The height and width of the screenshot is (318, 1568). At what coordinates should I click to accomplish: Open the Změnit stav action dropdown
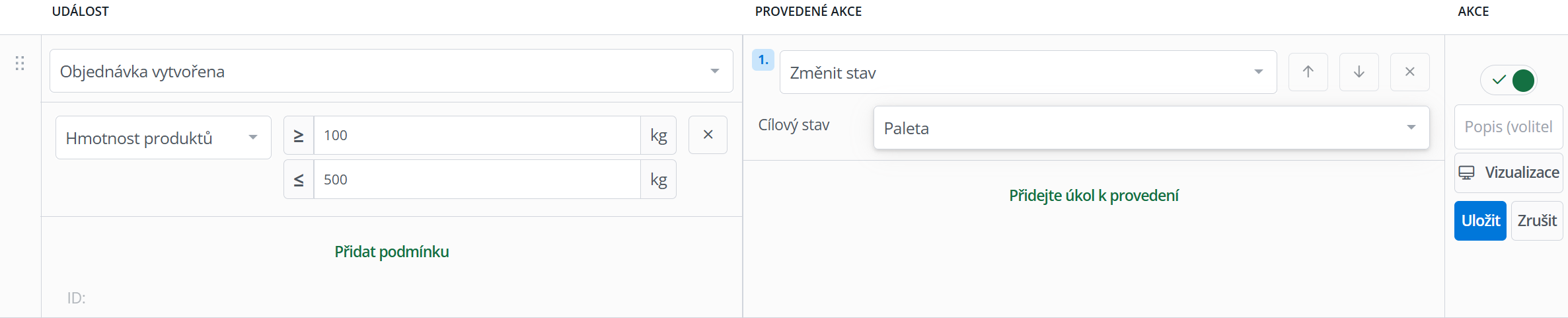pyautogui.click(x=1028, y=72)
